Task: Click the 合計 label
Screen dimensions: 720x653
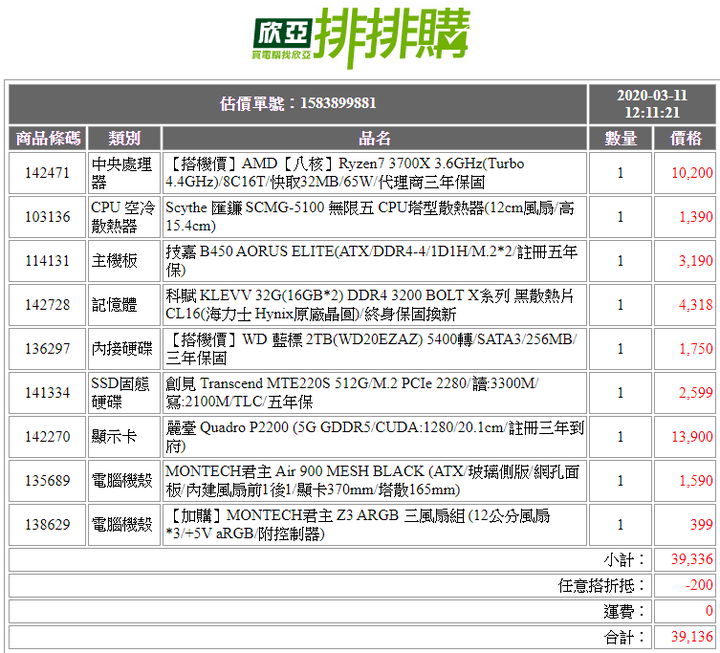Action: (x=624, y=637)
